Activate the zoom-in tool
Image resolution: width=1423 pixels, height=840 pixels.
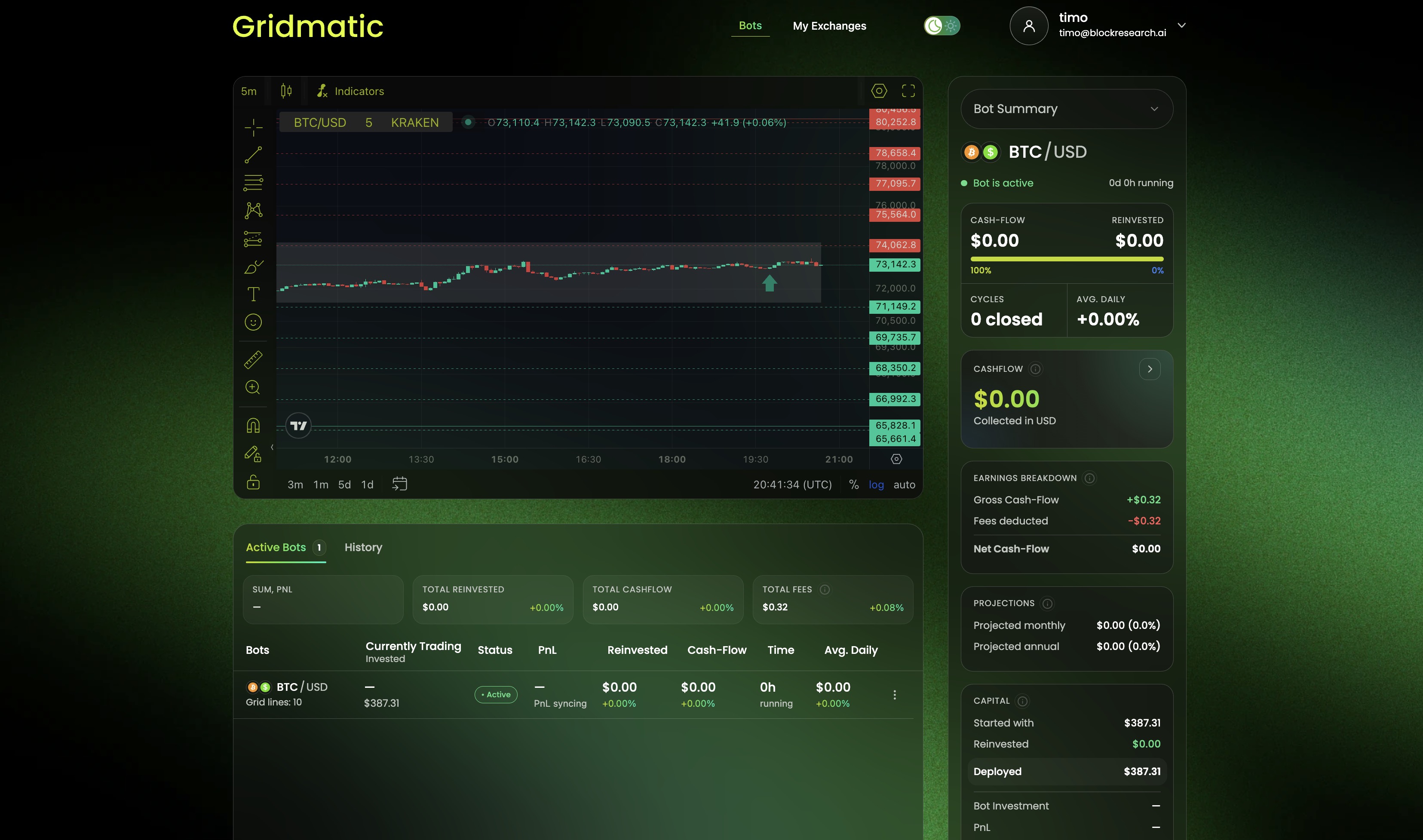click(253, 387)
